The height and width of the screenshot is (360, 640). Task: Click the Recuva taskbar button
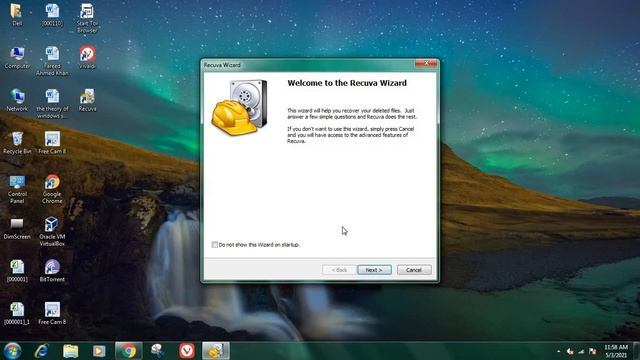point(216,351)
